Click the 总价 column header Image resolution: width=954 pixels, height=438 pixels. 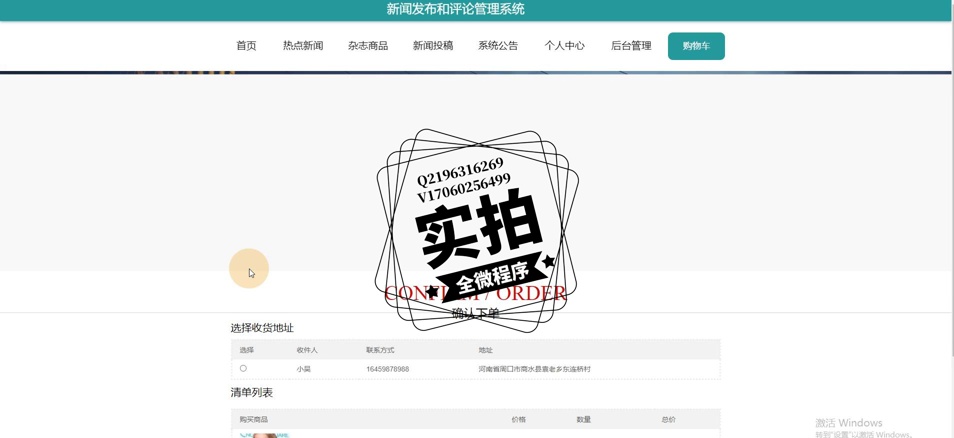[x=668, y=419]
